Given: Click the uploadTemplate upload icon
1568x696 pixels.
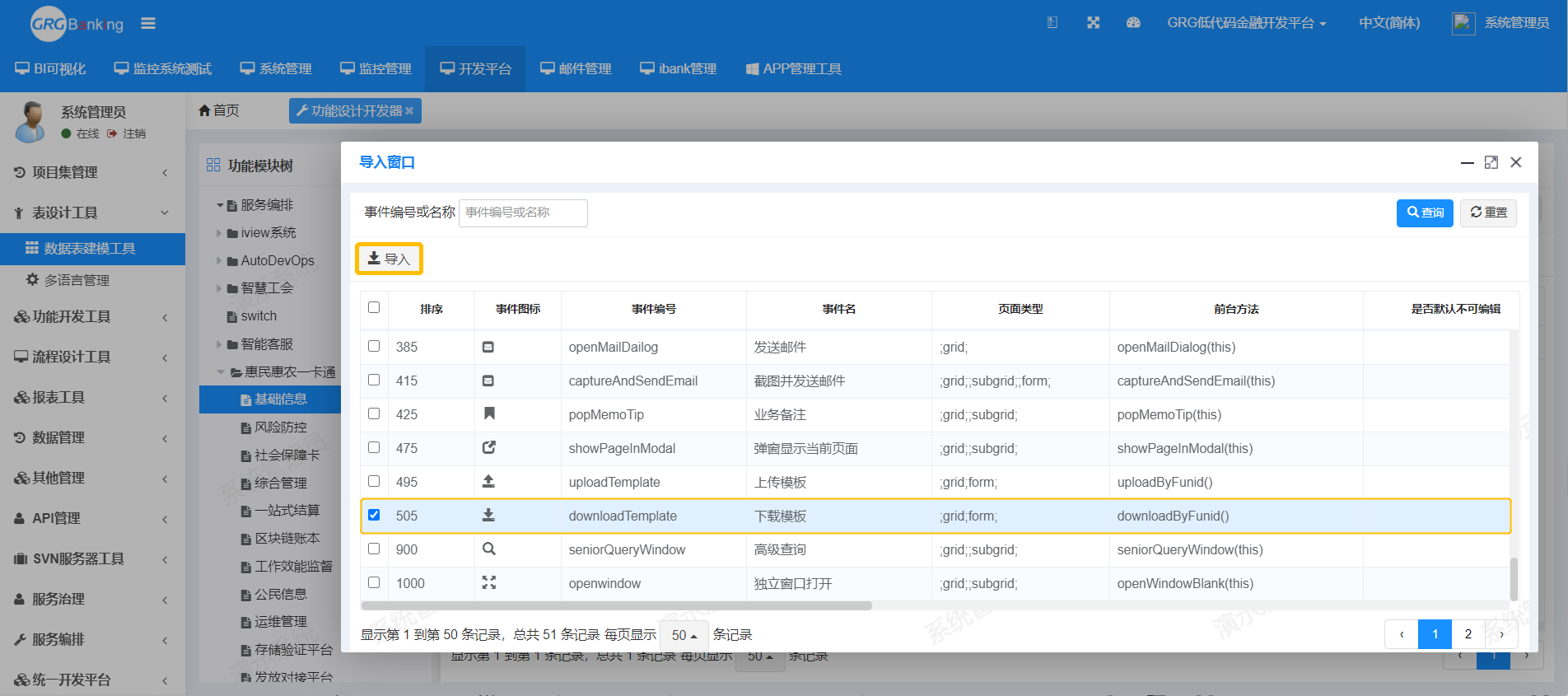Looking at the screenshot, I should point(488,481).
